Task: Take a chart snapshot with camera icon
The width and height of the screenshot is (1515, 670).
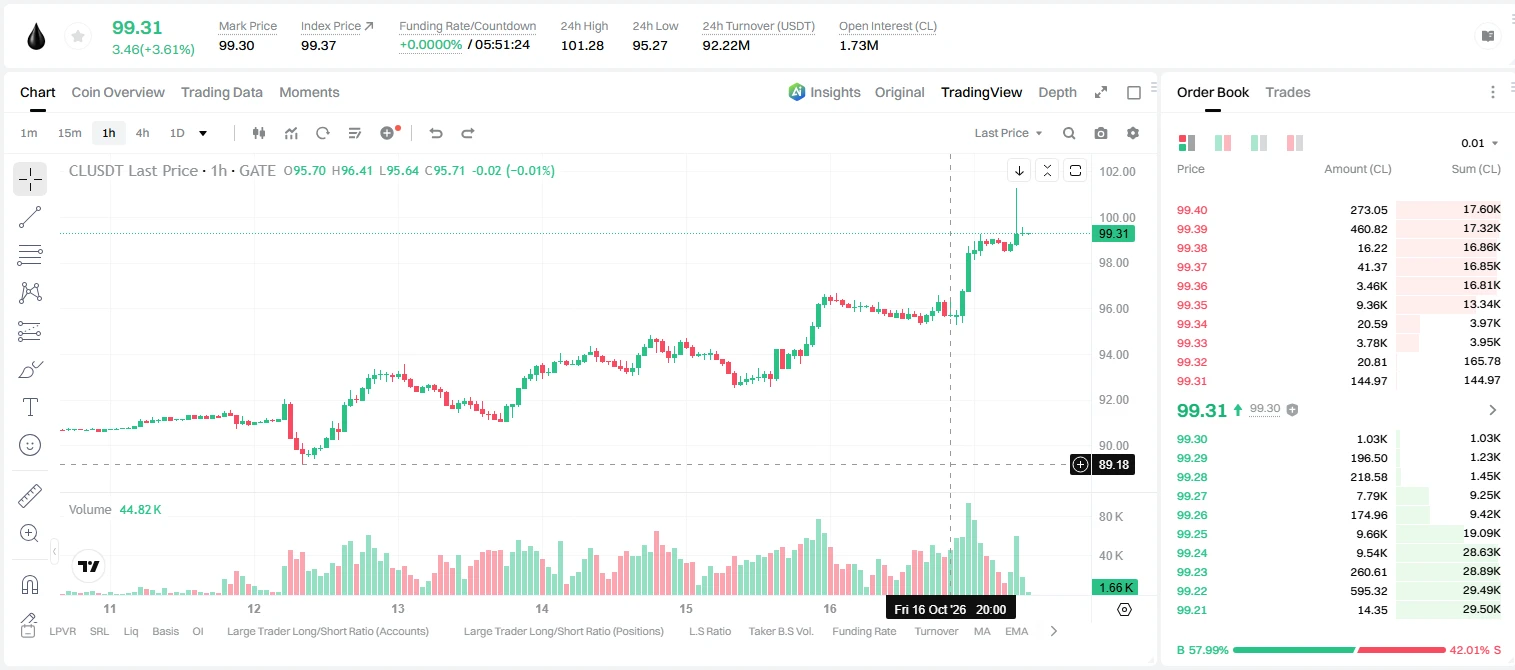Action: coord(1101,133)
